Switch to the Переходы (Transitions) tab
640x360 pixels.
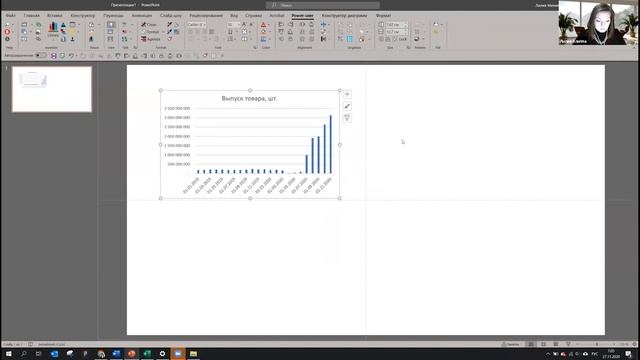tap(113, 16)
